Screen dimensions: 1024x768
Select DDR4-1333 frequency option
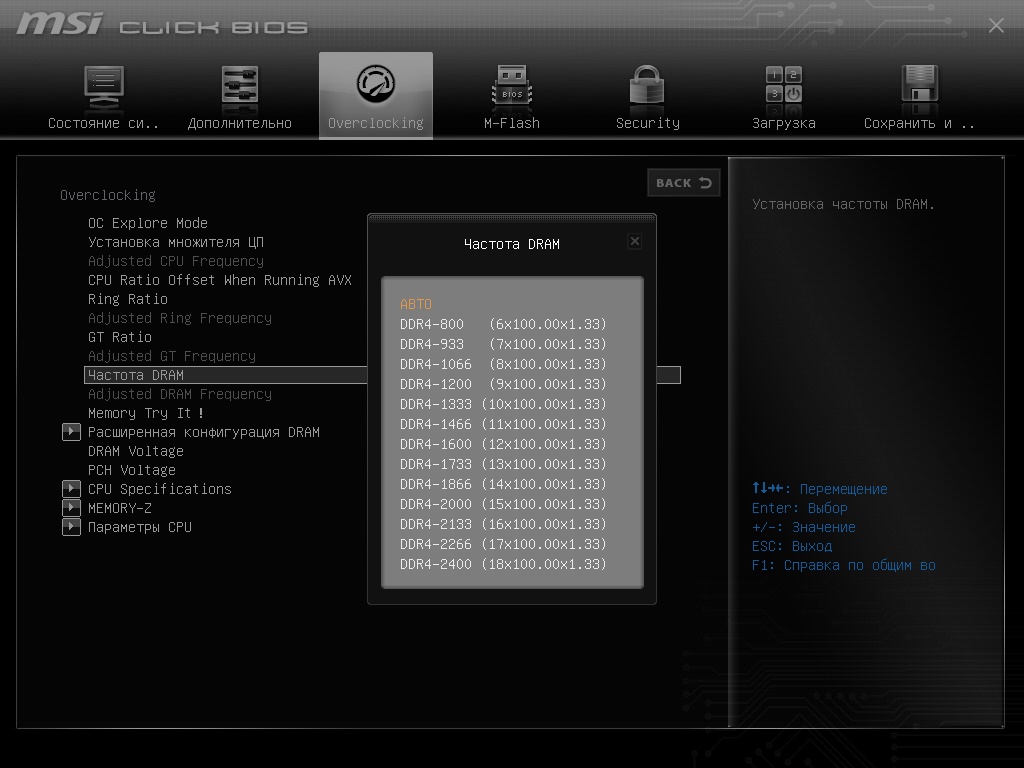coord(504,404)
